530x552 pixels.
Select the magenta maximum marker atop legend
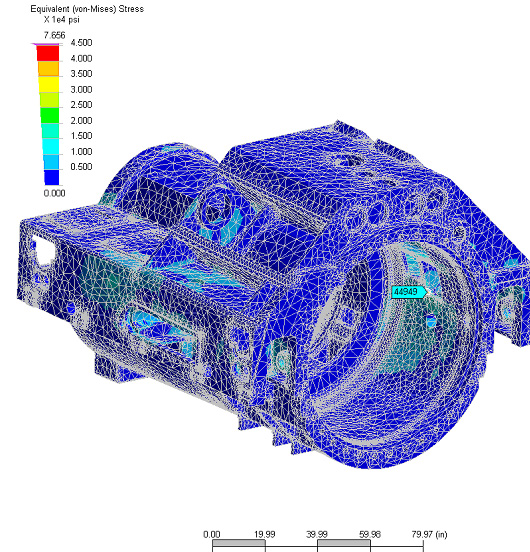tap(46, 44)
